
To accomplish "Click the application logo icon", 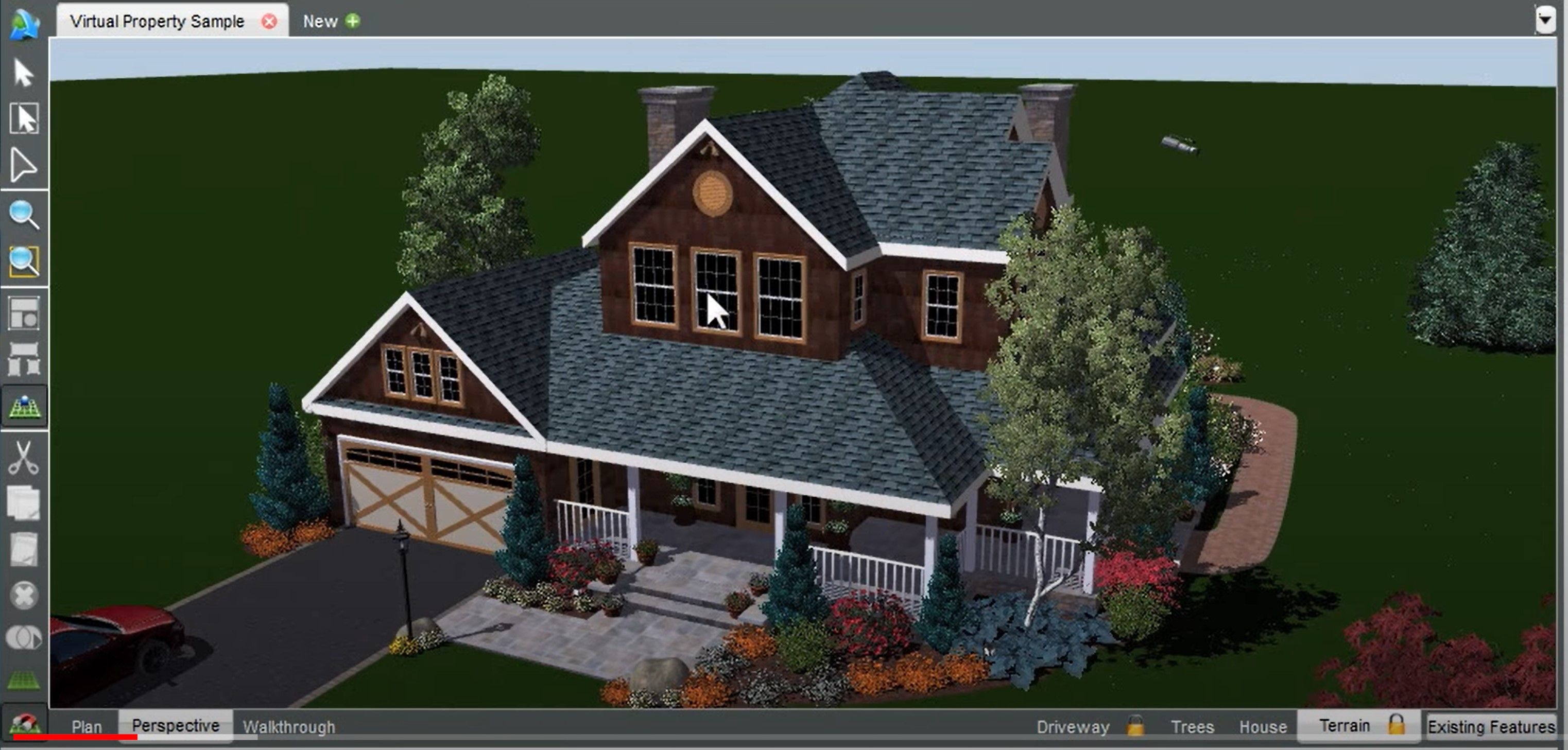I will pyautogui.click(x=24, y=20).
